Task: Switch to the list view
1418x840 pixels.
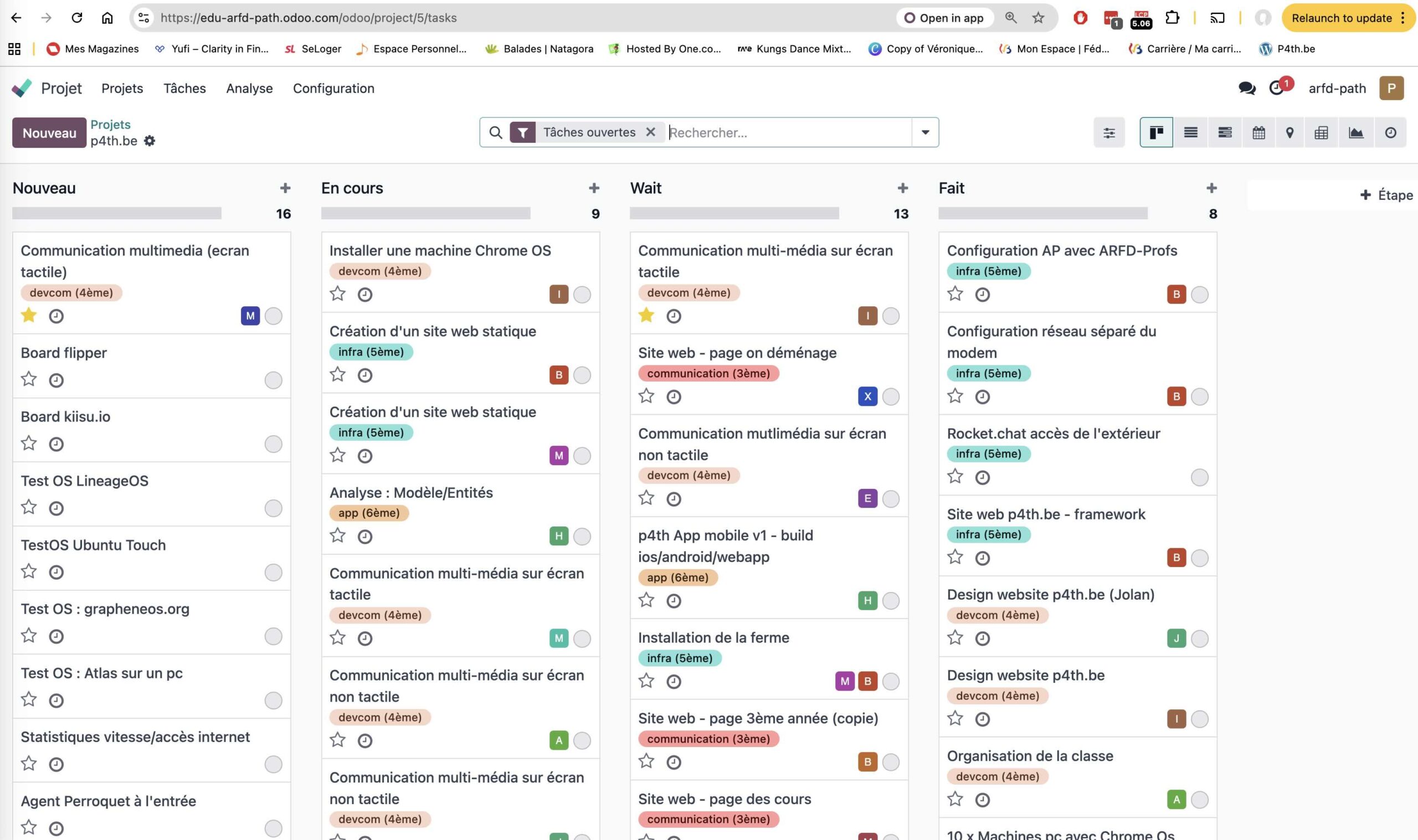Action: point(1190,133)
